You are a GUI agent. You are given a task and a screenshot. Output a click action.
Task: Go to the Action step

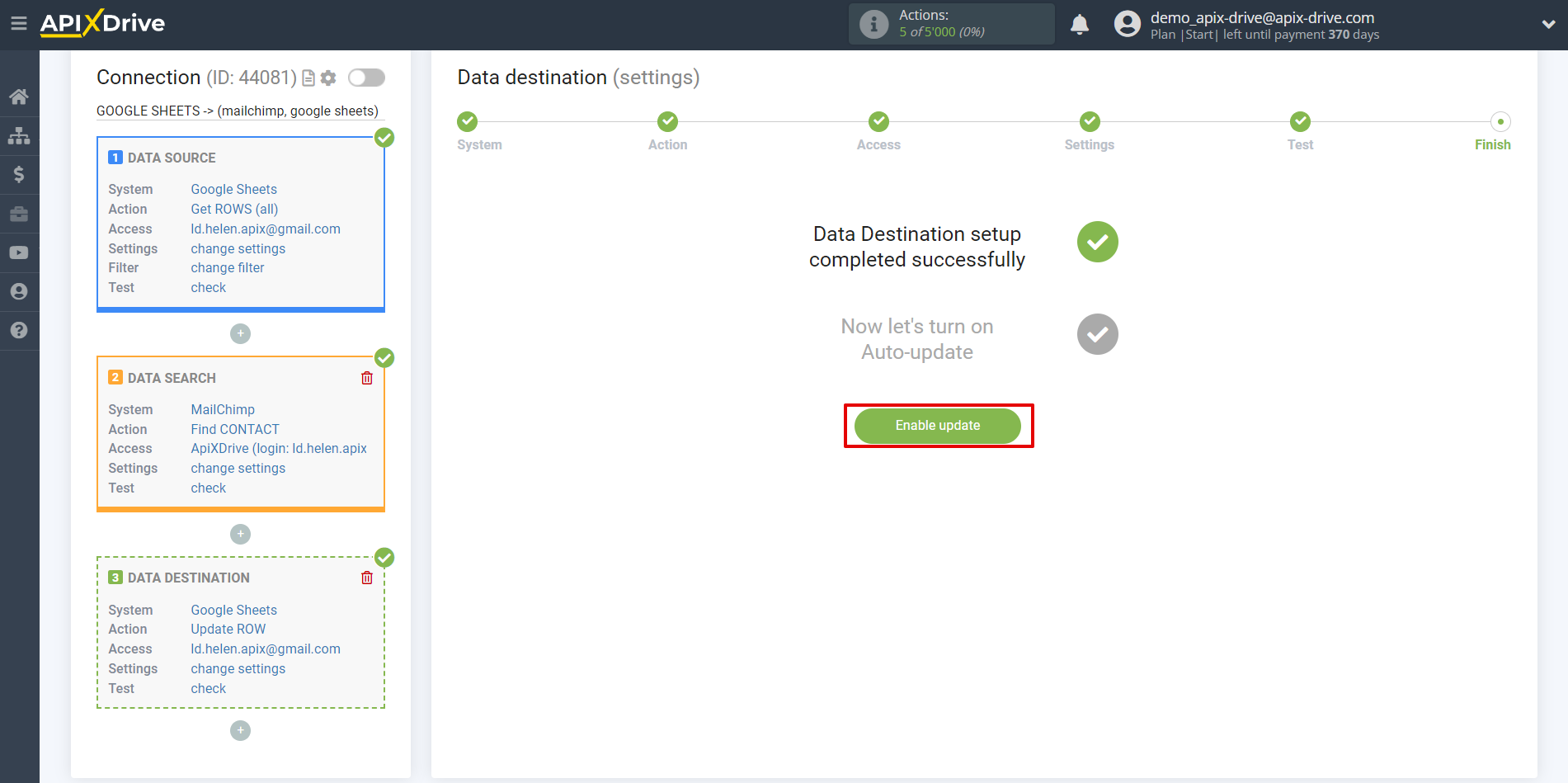667,122
